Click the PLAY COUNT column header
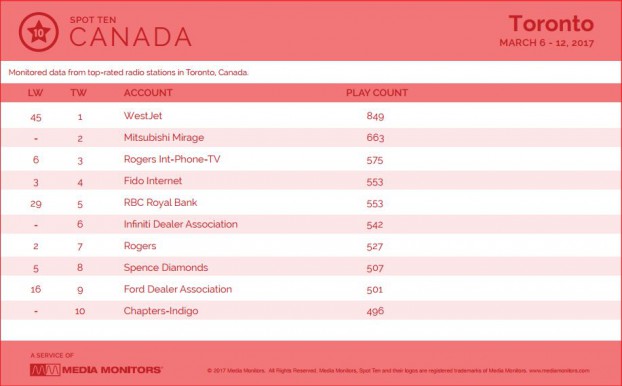622x386 pixels. coord(377,93)
